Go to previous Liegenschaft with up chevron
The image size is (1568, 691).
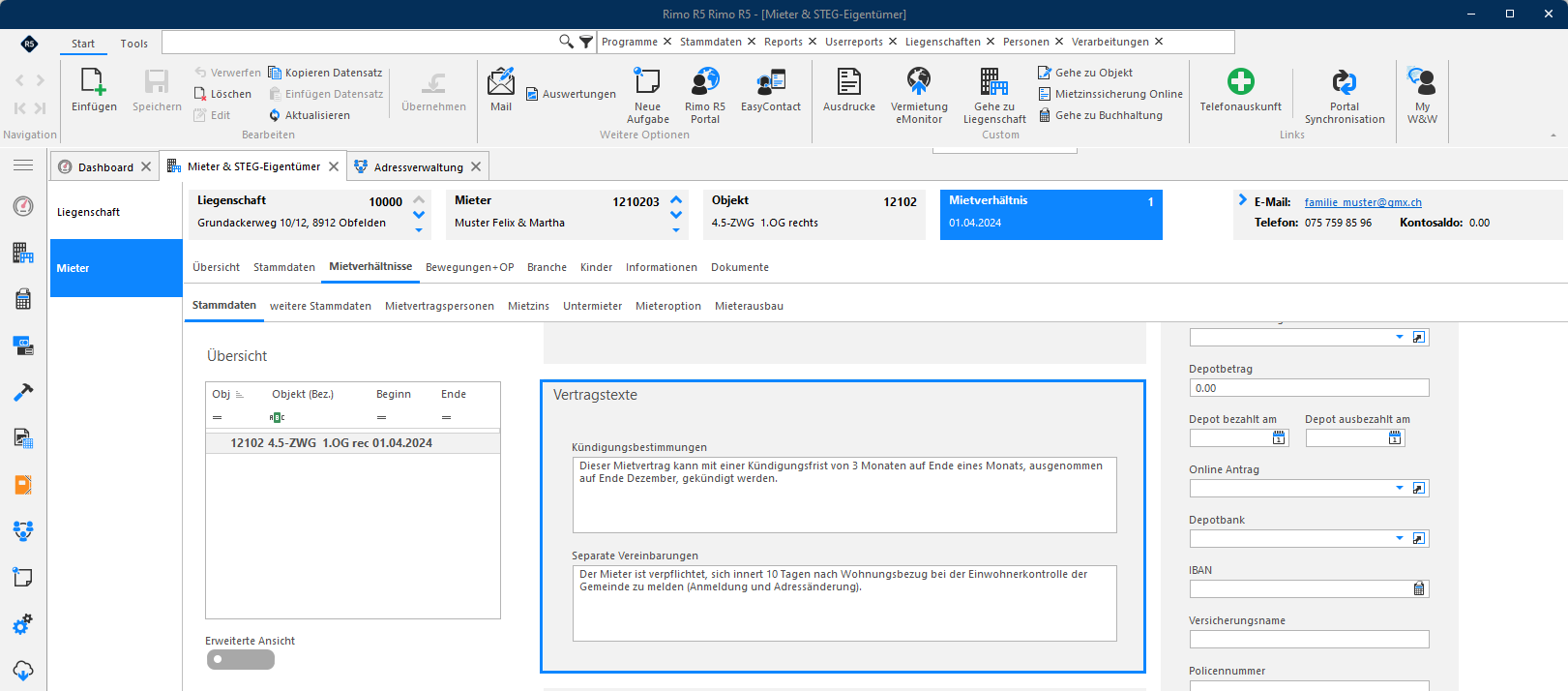click(x=419, y=200)
